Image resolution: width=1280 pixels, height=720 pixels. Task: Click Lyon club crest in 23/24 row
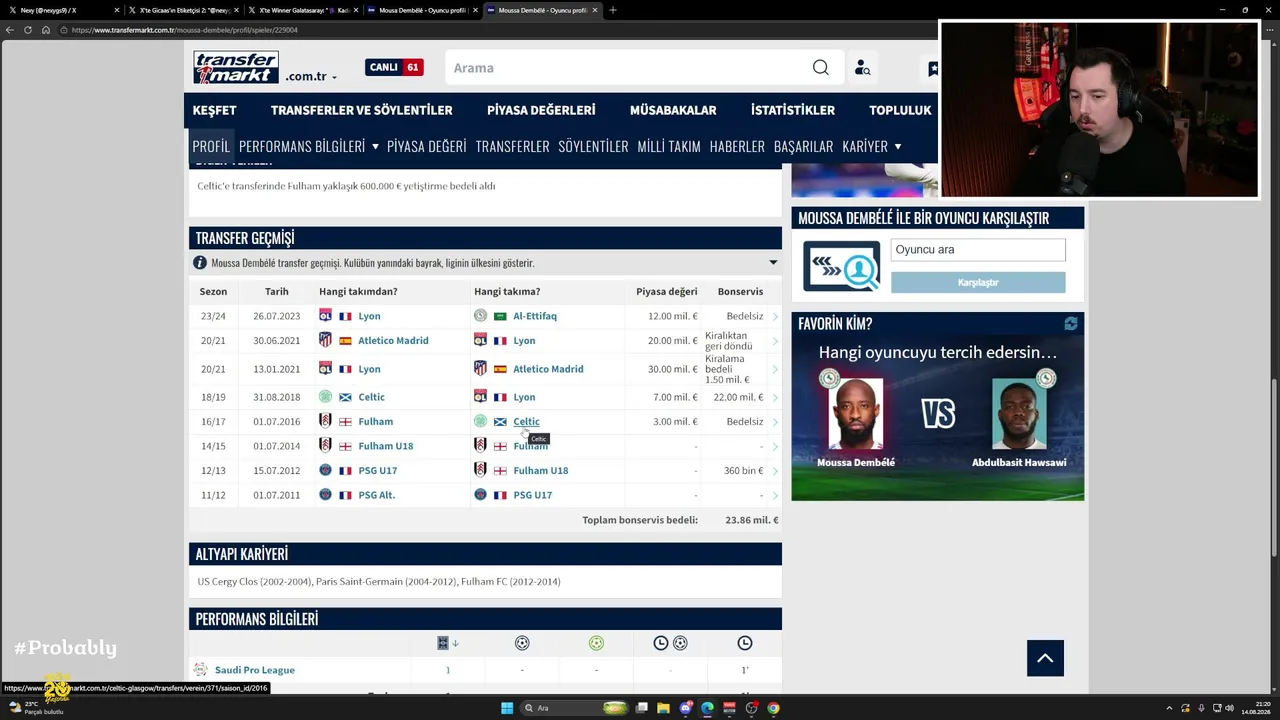pyautogui.click(x=325, y=316)
